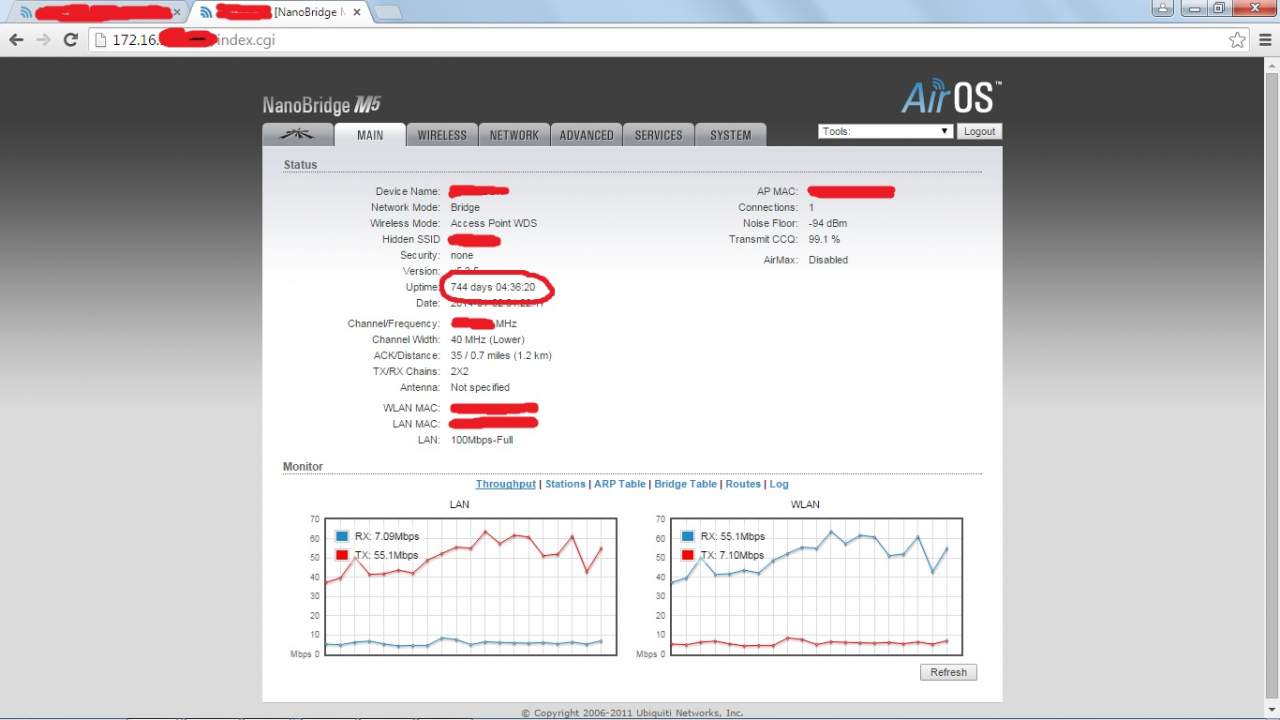
Task: Switch to the ADVANCED tab
Action: point(586,135)
